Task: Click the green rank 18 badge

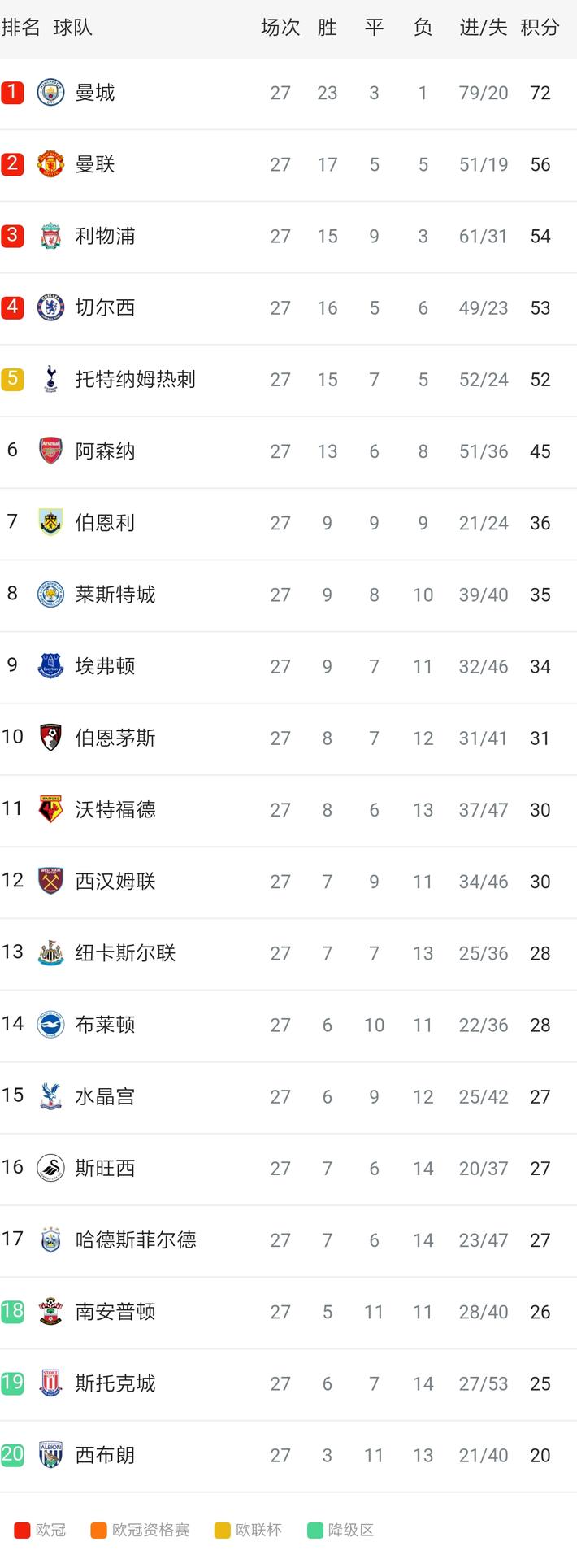Action: click(x=12, y=1311)
